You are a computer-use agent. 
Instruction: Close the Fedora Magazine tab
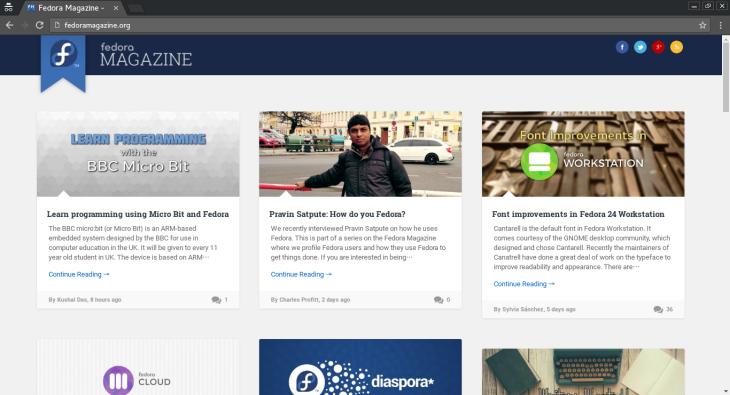pos(116,8)
